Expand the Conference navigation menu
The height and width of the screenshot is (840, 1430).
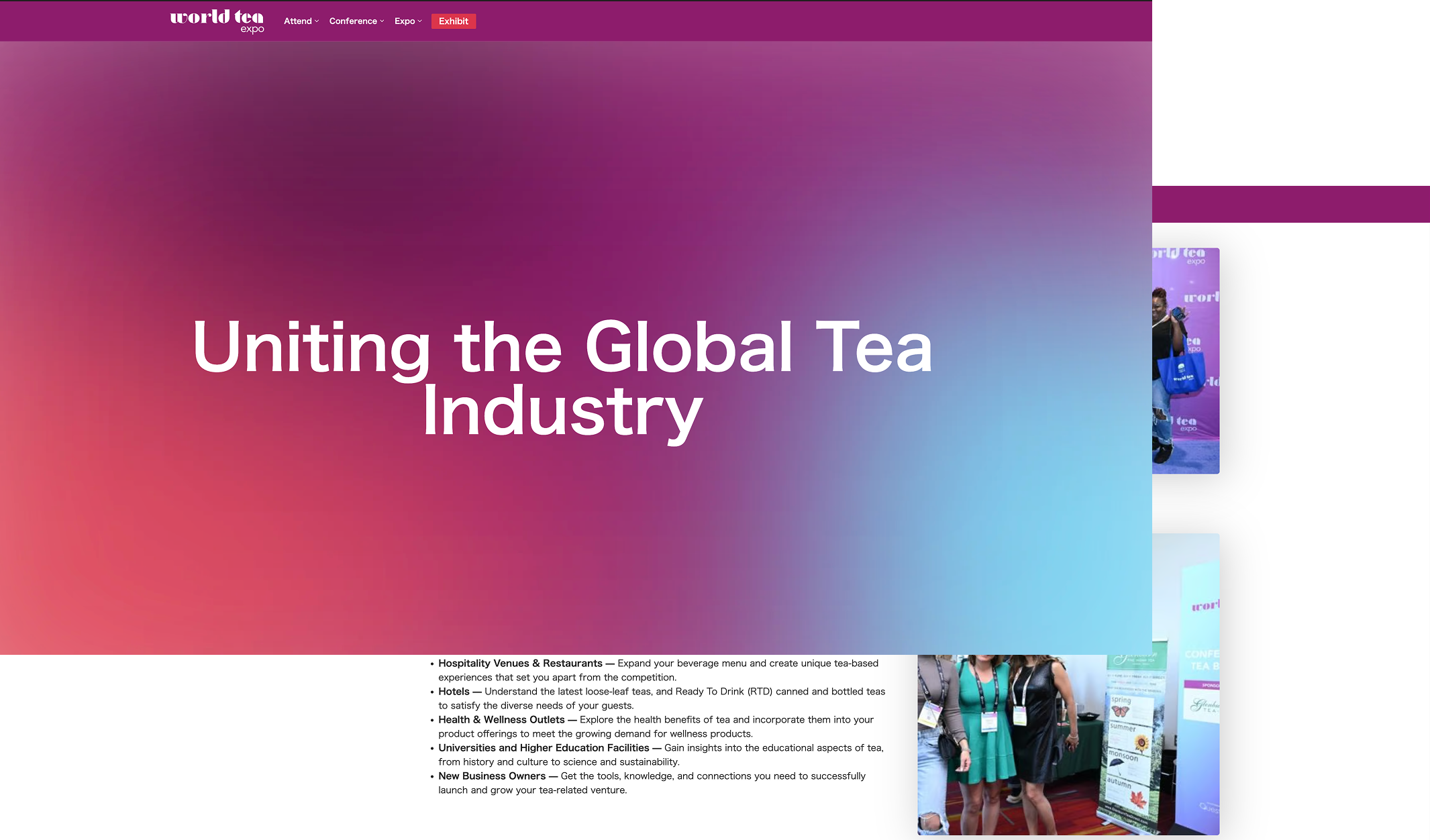tap(353, 21)
